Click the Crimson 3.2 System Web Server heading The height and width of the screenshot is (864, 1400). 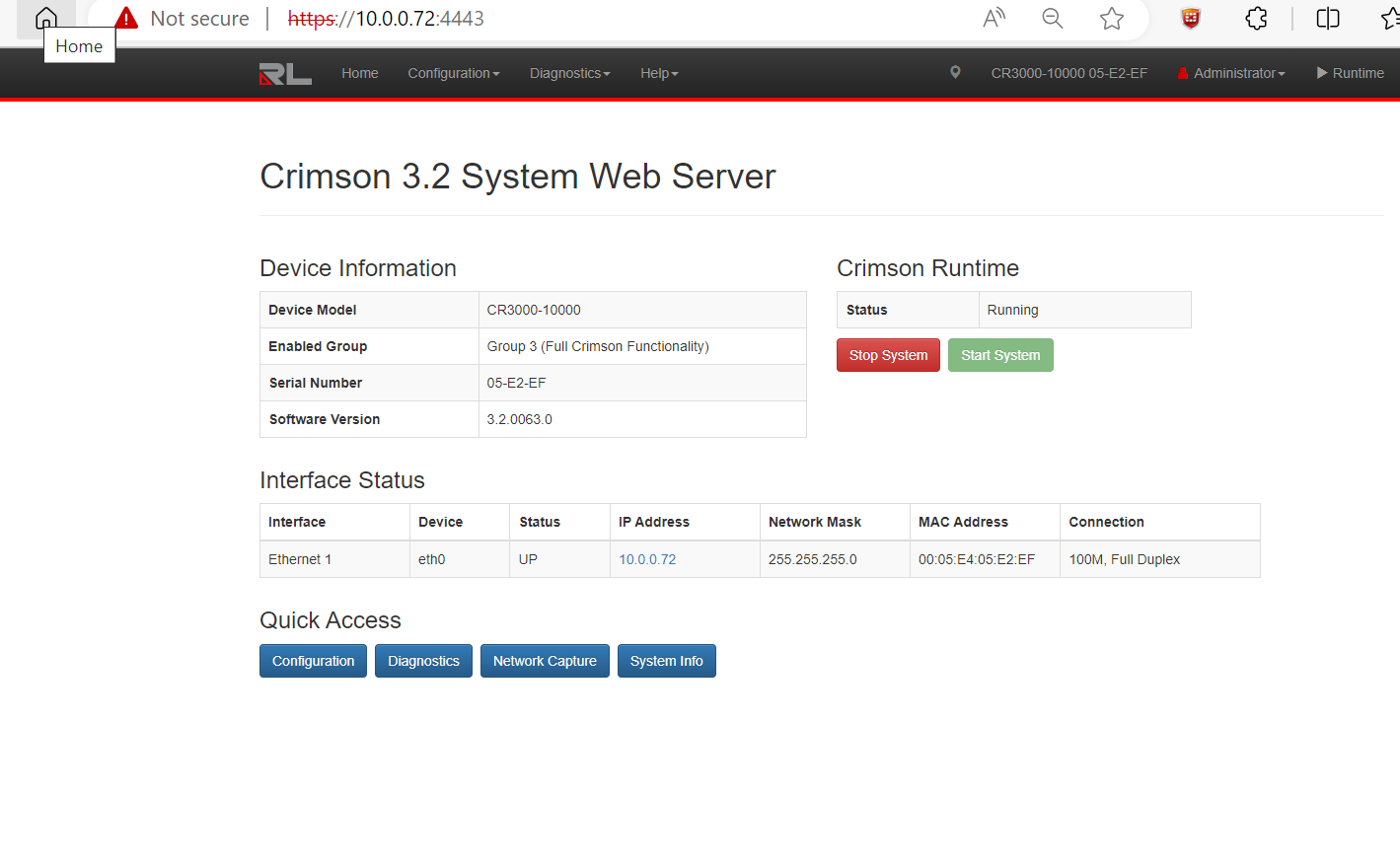(518, 177)
